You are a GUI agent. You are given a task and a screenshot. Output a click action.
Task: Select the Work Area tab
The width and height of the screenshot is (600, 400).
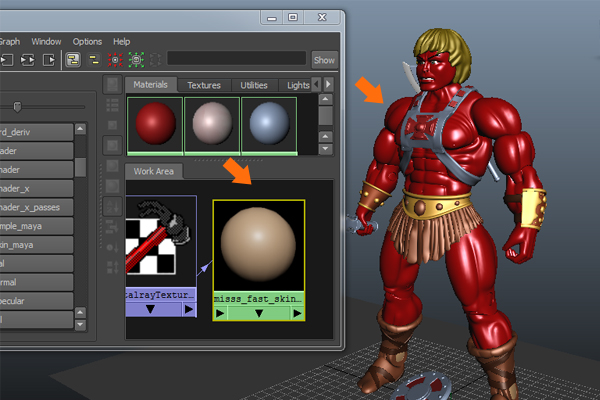coord(153,171)
